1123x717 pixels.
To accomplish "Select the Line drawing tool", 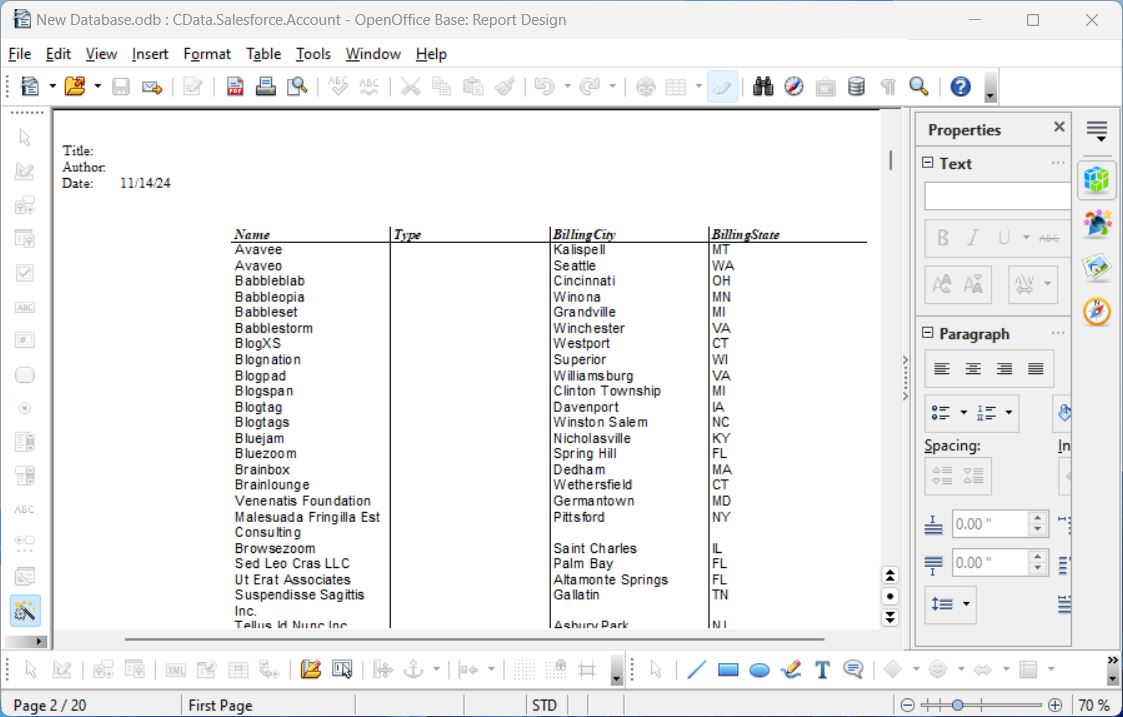I will point(696,670).
